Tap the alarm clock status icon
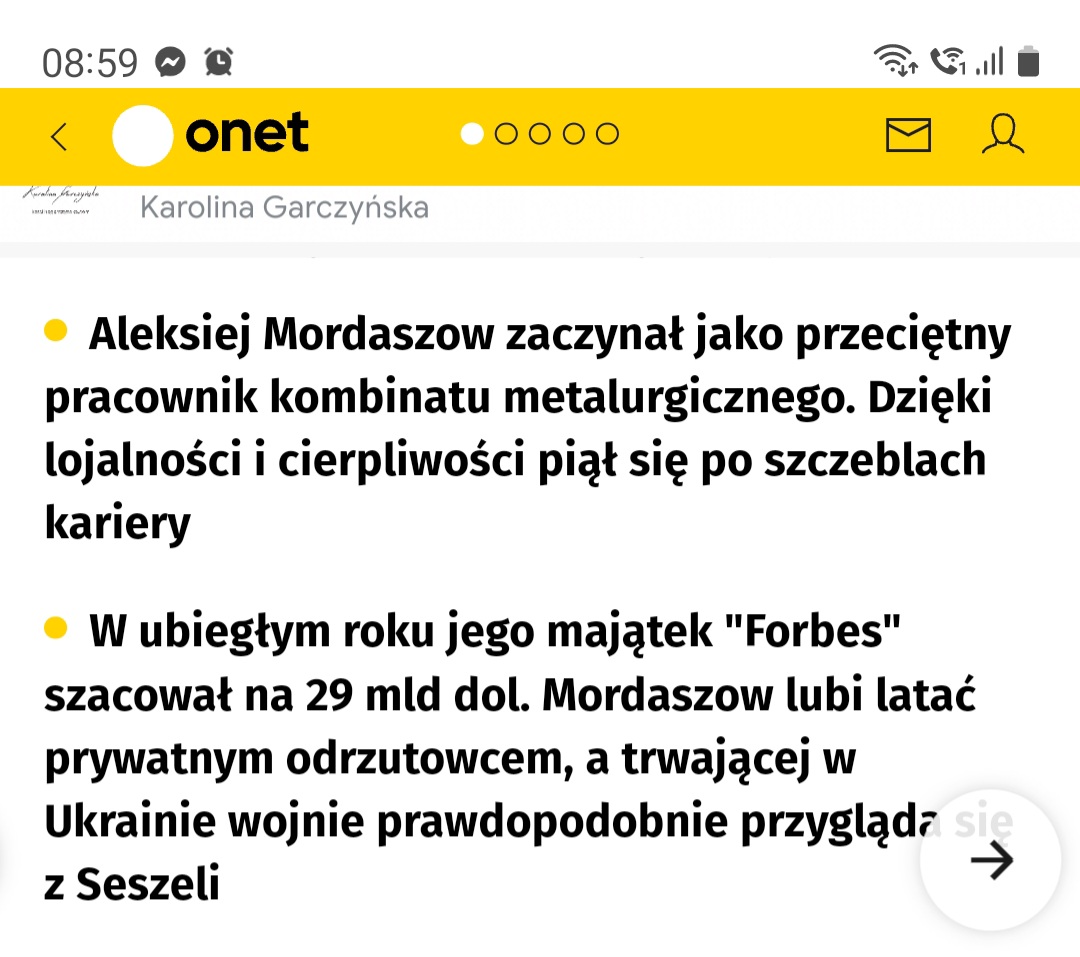 (218, 62)
